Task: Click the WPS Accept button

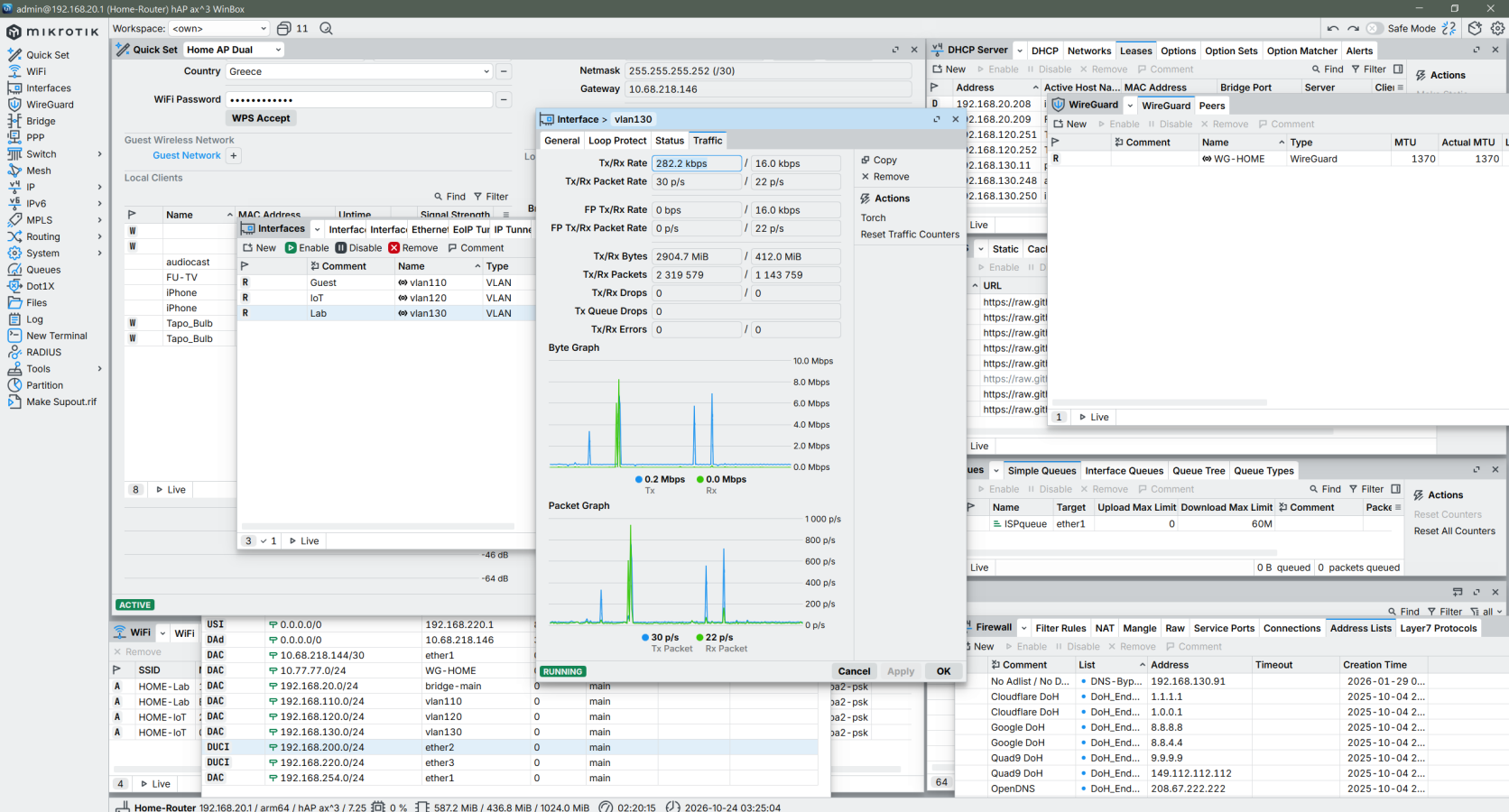Action: [x=261, y=118]
